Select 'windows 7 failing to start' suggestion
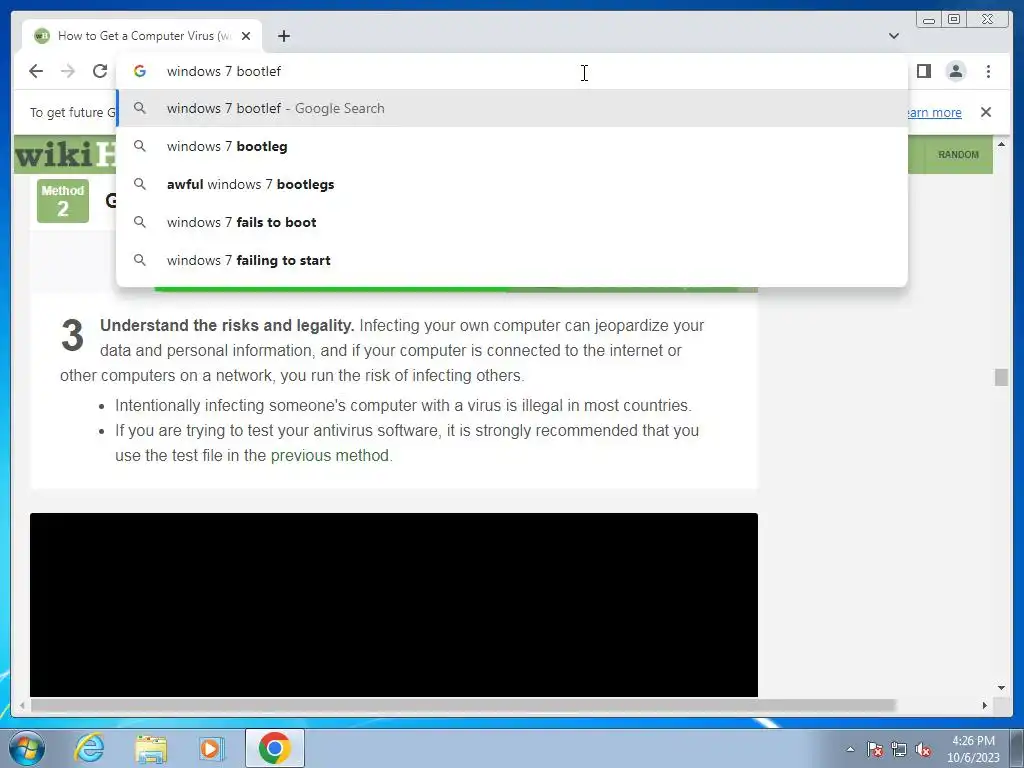 pyautogui.click(x=511, y=260)
